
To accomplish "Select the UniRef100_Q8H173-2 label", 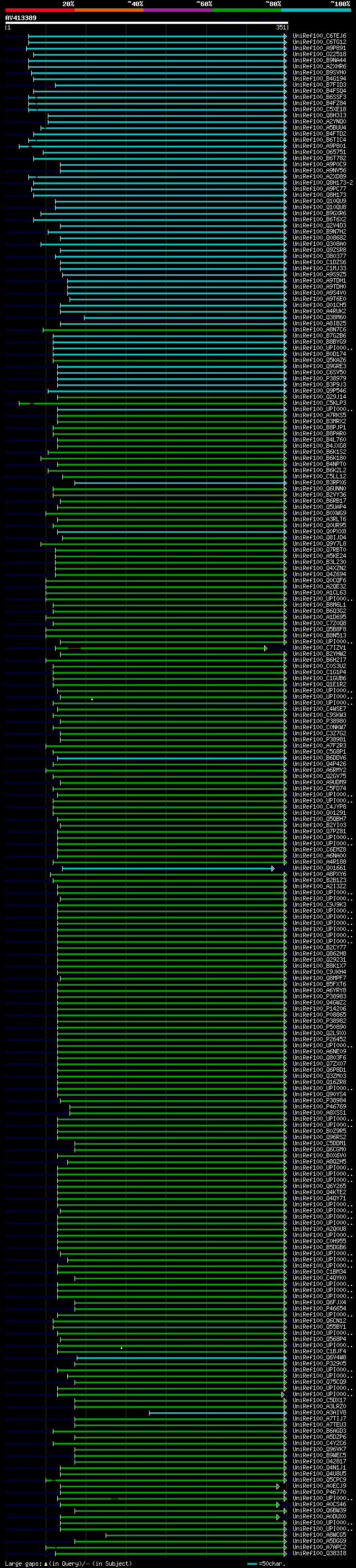I will pos(323,182).
